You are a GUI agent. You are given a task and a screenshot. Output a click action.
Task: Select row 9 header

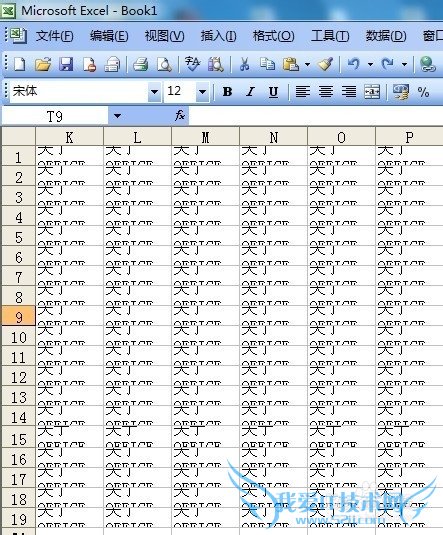tap(18, 316)
